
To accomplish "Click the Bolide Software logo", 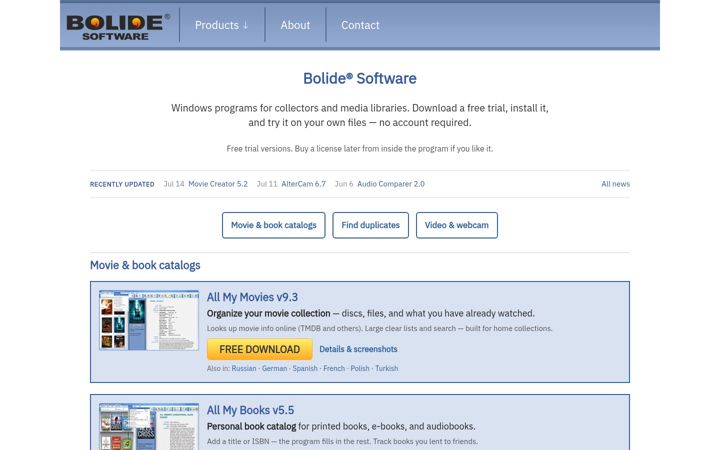I will coord(118,26).
